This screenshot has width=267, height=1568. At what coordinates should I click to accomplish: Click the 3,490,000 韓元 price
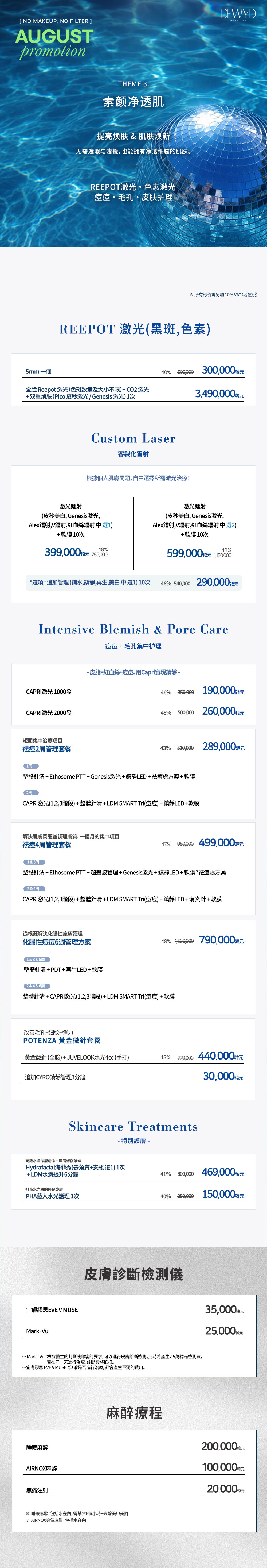tap(219, 394)
